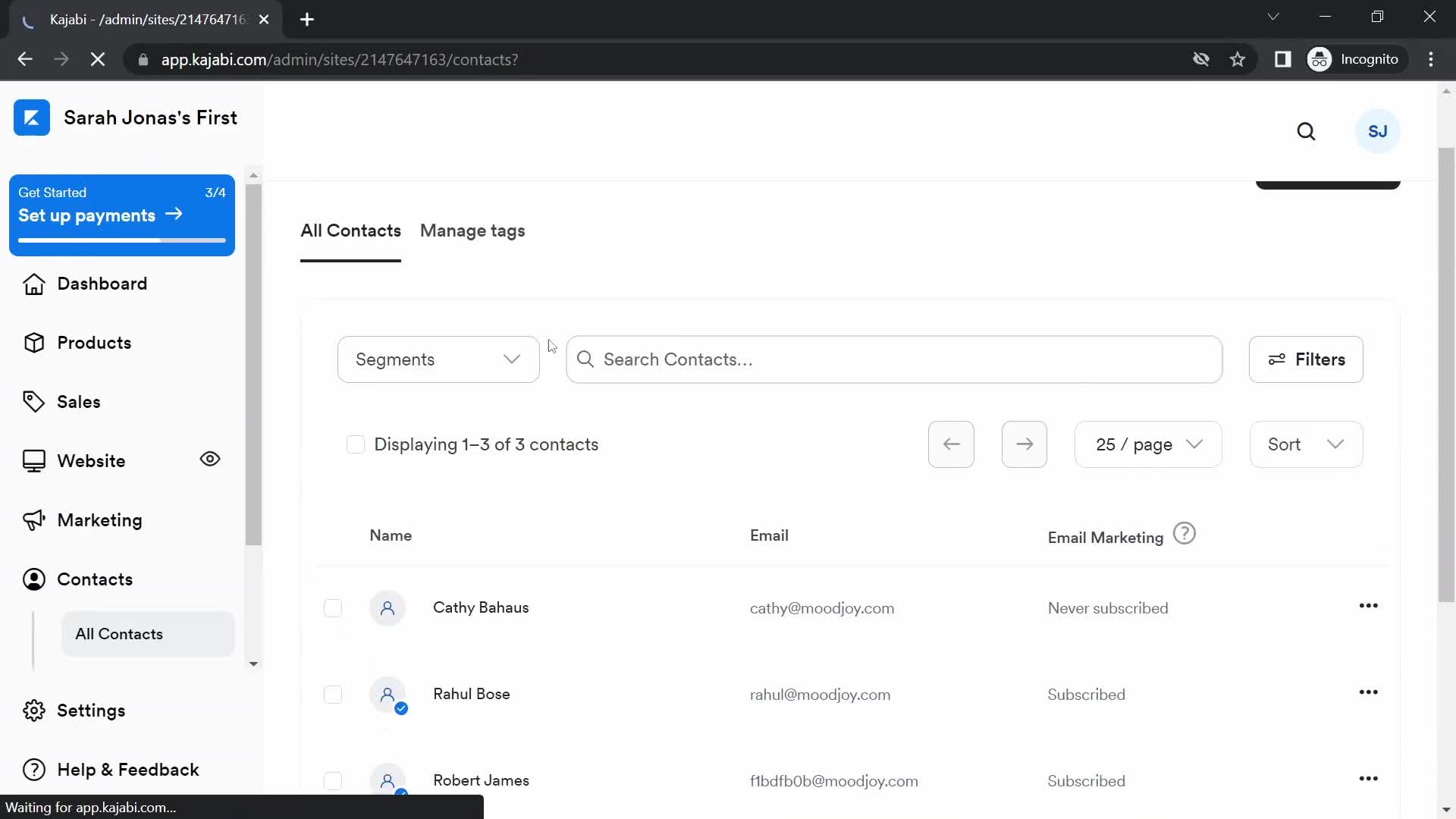
Task: Select the Robert James row checkbox
Action: 332,781
